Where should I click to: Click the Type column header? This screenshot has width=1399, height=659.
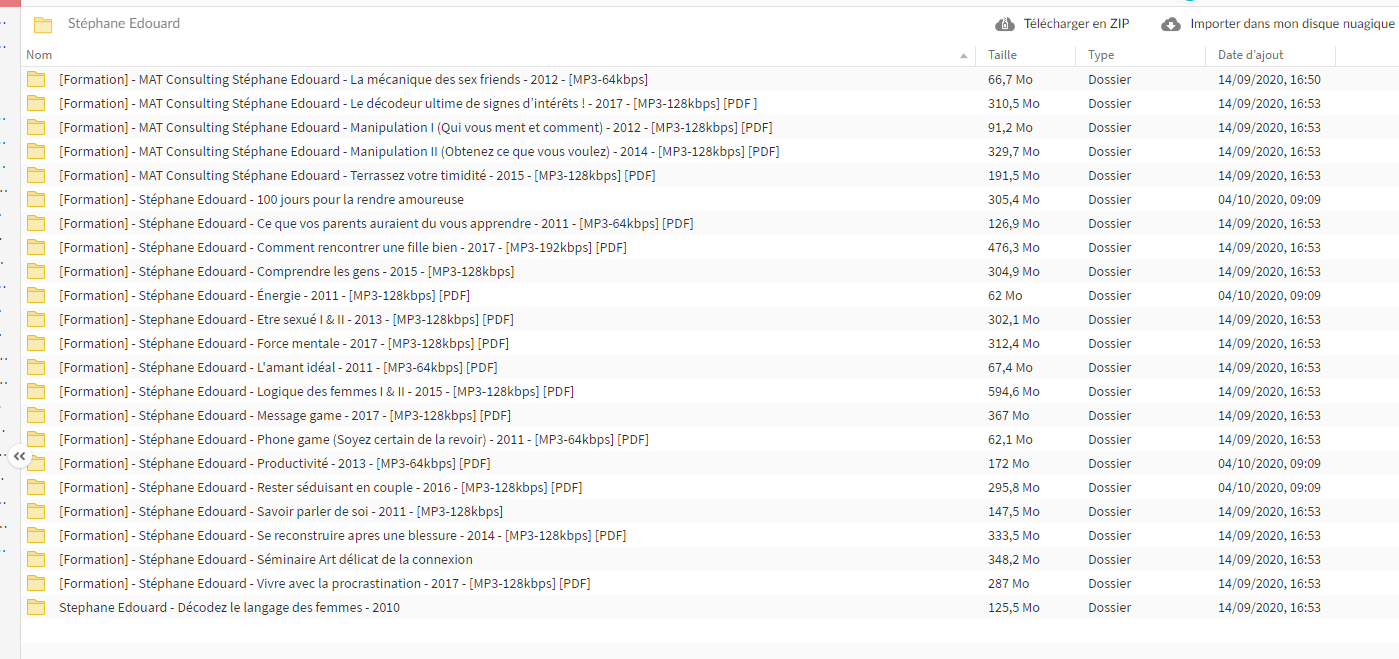click(x=1101, y=55)
